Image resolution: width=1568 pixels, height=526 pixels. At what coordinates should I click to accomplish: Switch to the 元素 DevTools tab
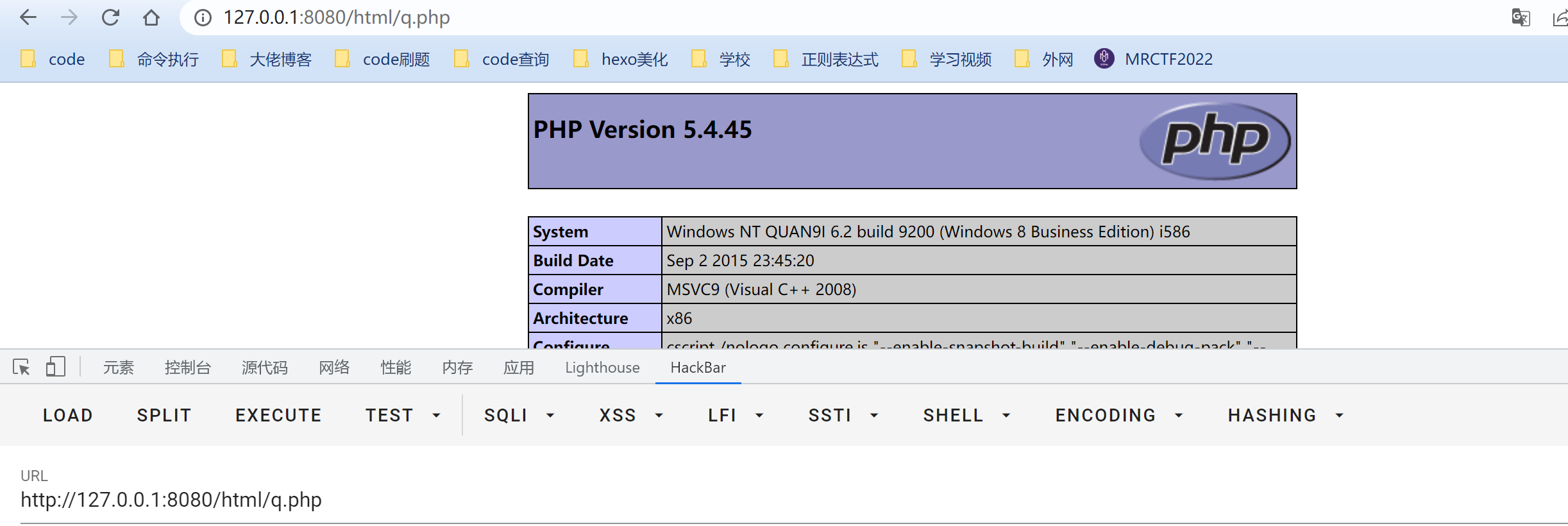(119, 368)
